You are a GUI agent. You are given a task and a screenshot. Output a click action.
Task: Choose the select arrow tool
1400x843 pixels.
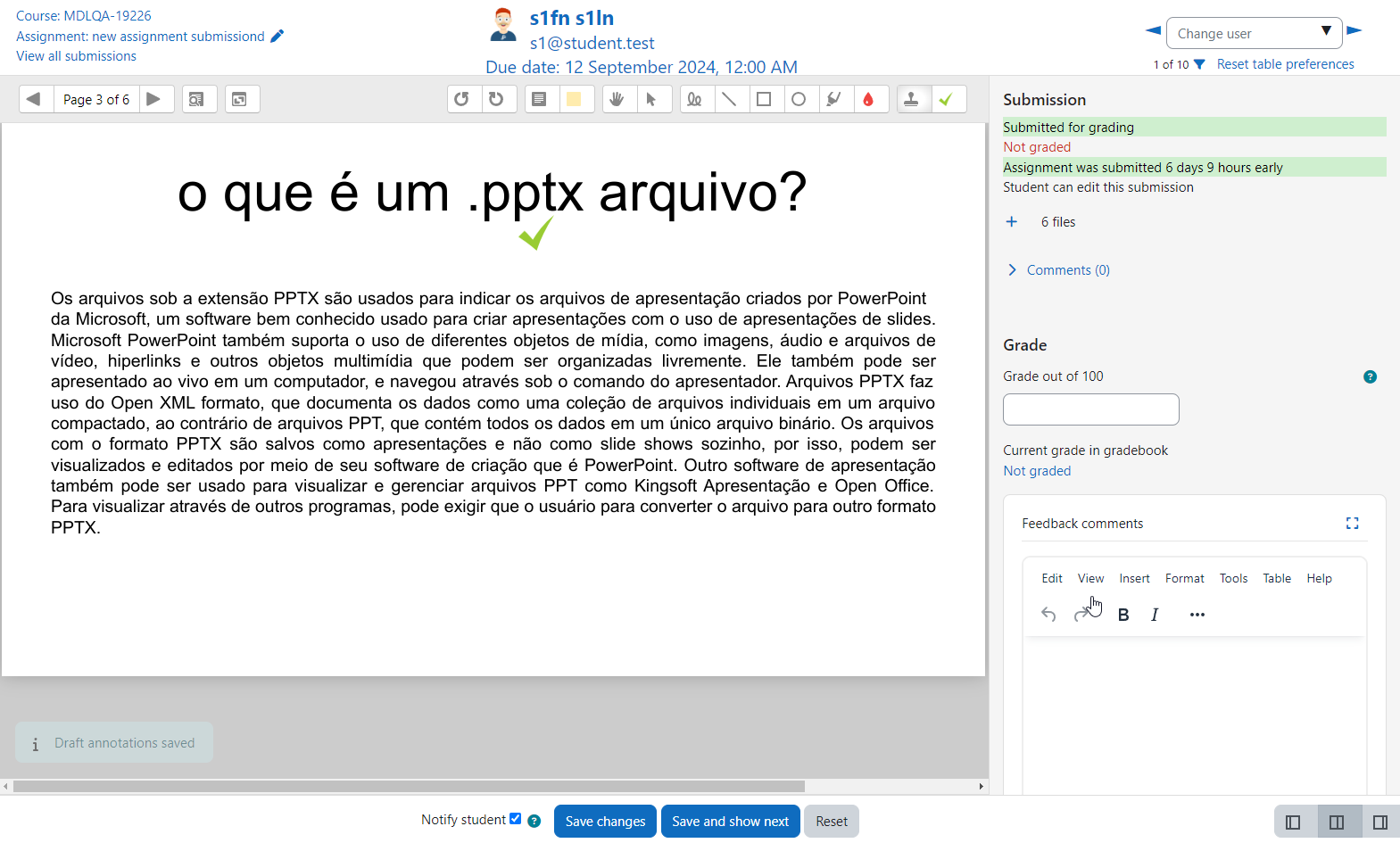click(653, 99)
